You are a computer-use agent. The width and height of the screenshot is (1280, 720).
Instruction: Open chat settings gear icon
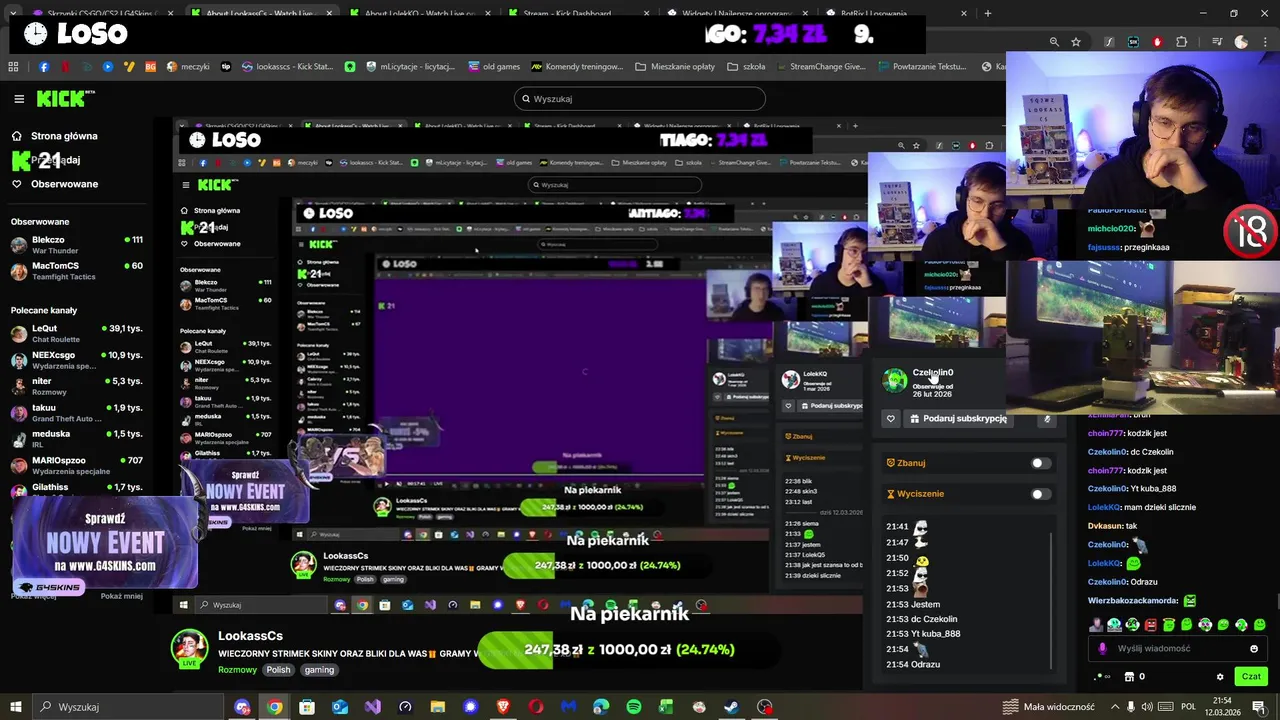tap(1219, 677)
